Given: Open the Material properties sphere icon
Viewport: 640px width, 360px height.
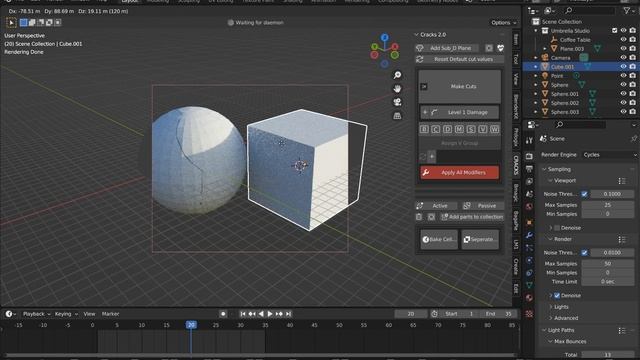Looking at the screenshot, I should pos(529,298).
